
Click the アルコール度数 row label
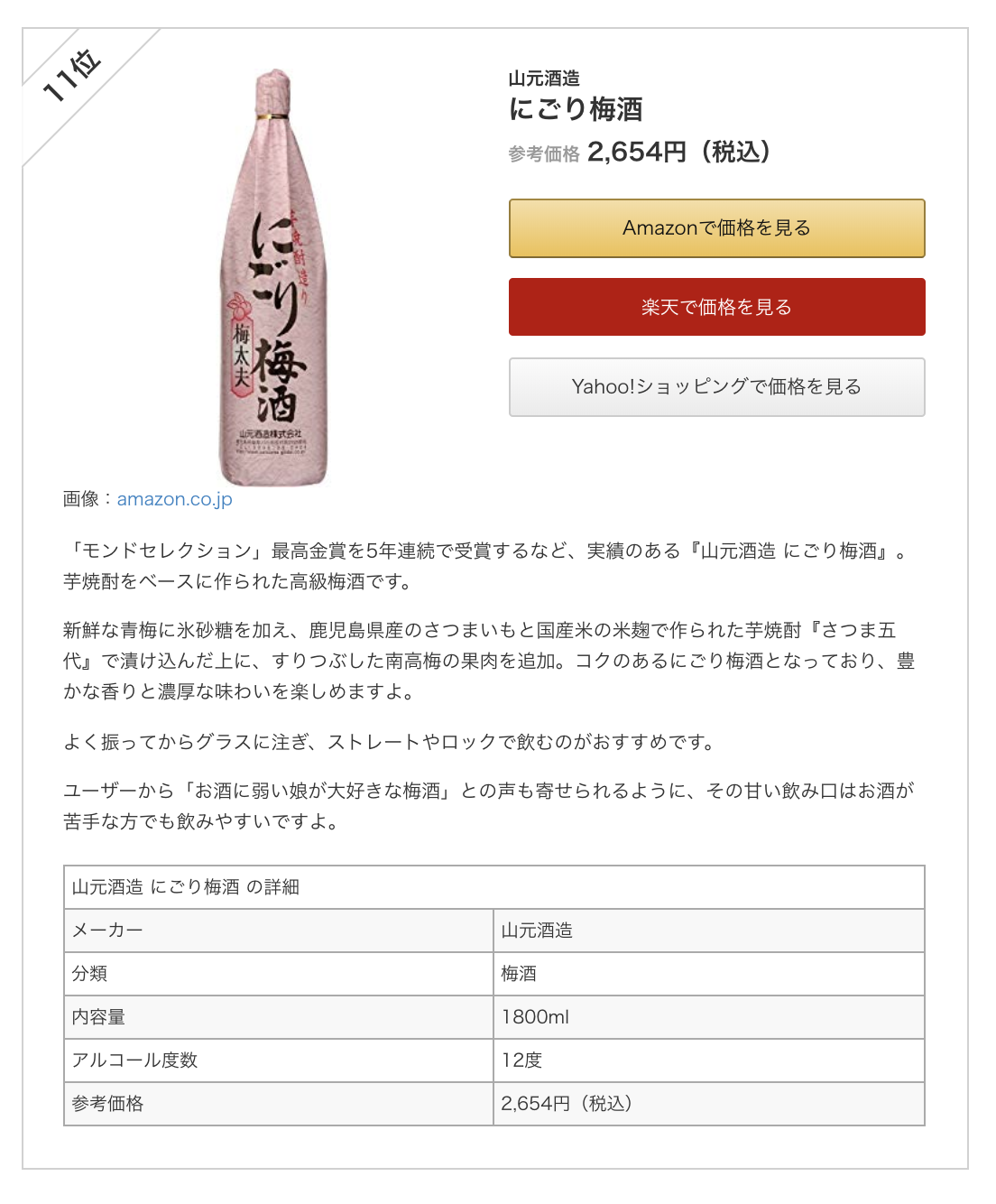click(279, 1060)
